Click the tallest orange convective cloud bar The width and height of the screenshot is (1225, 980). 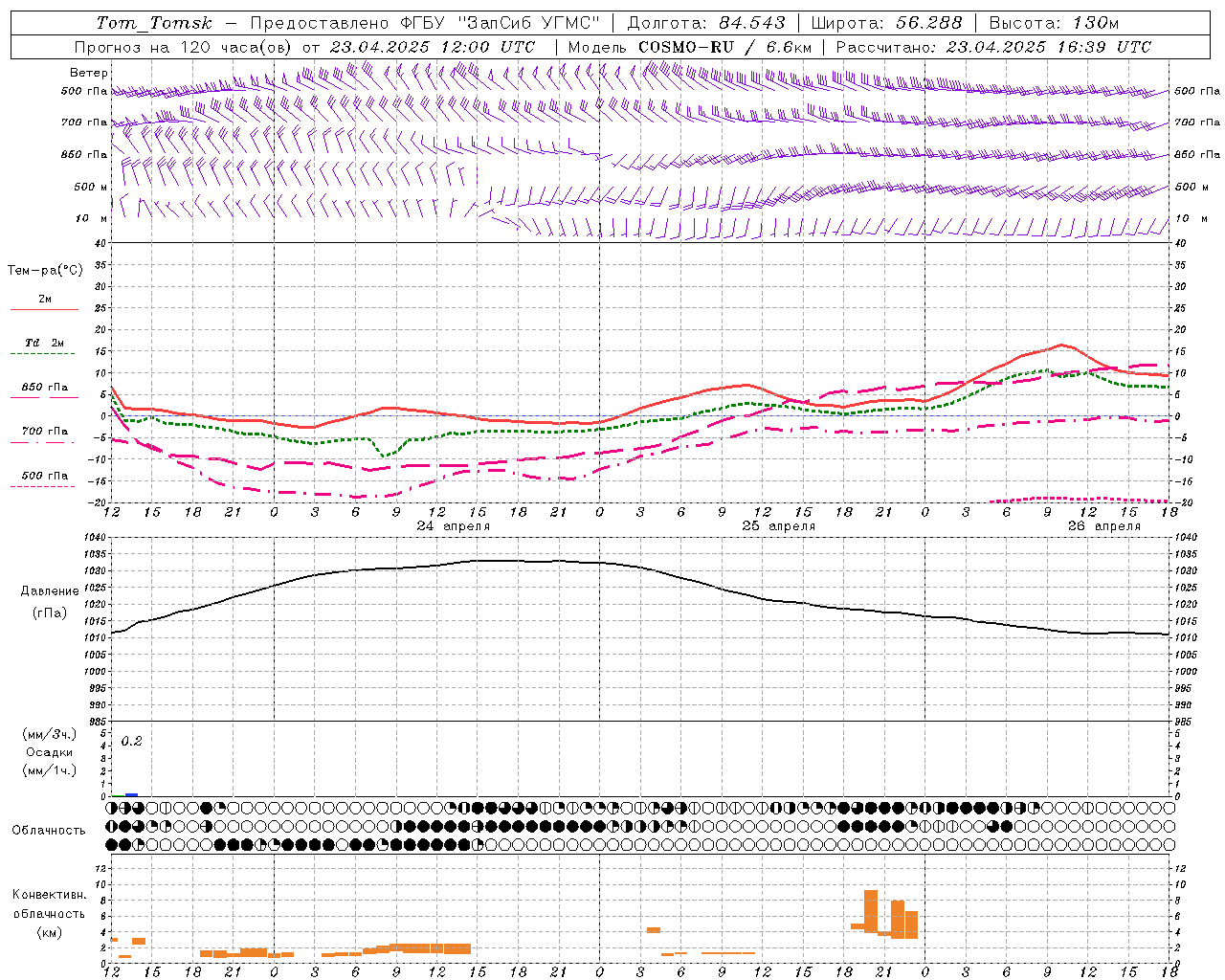pyautogui.click(x=871, y=911)
